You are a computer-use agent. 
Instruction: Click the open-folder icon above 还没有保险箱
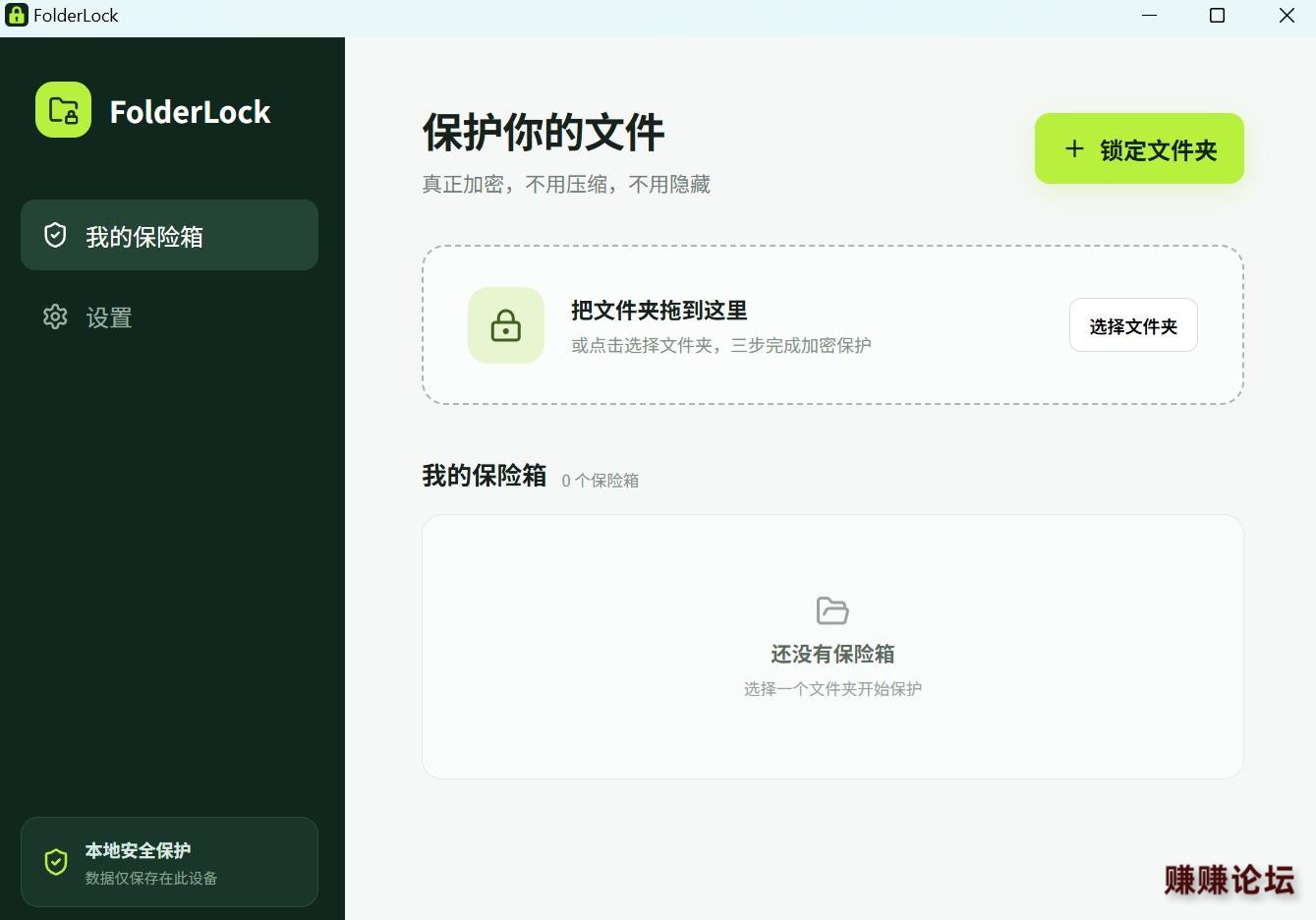coord(832,610)
